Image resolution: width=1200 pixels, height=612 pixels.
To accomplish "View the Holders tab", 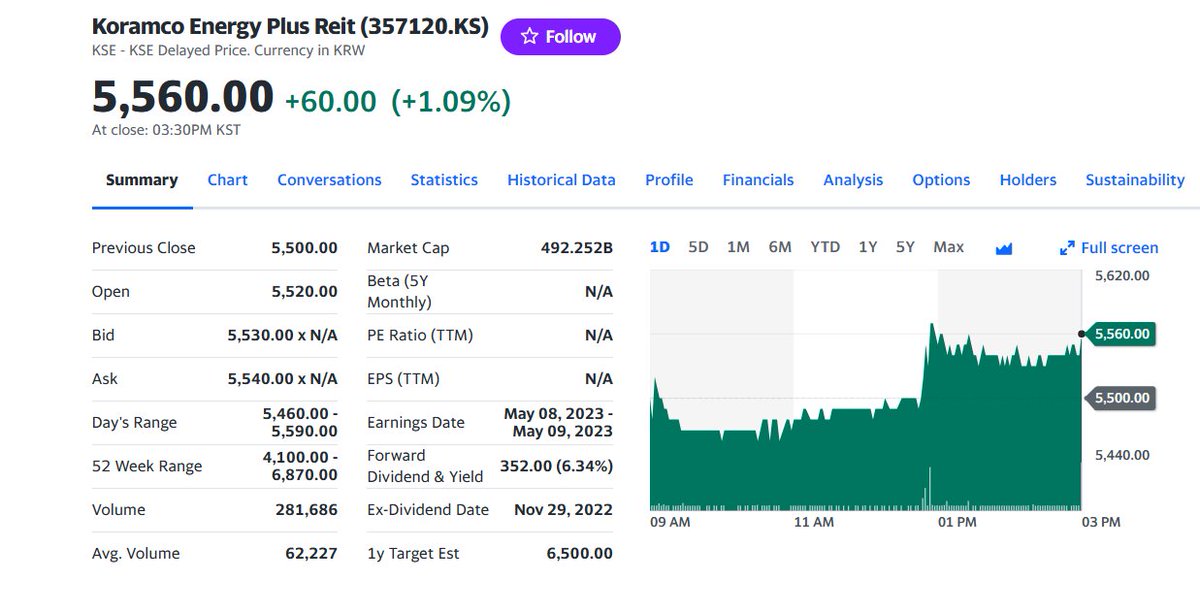I will point(1028,180).
